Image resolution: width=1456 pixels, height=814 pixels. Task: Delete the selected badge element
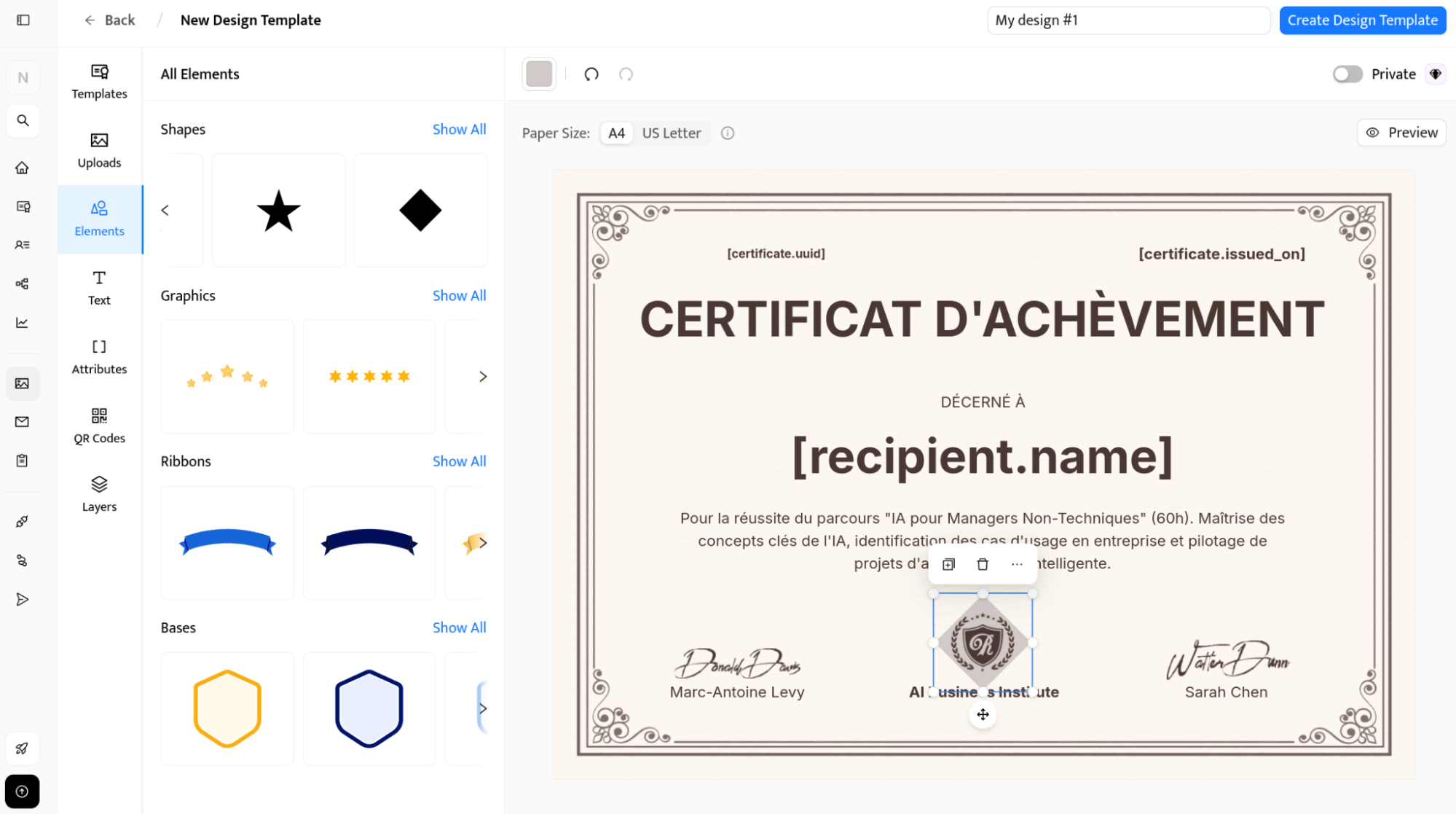(x=983, y=564)
